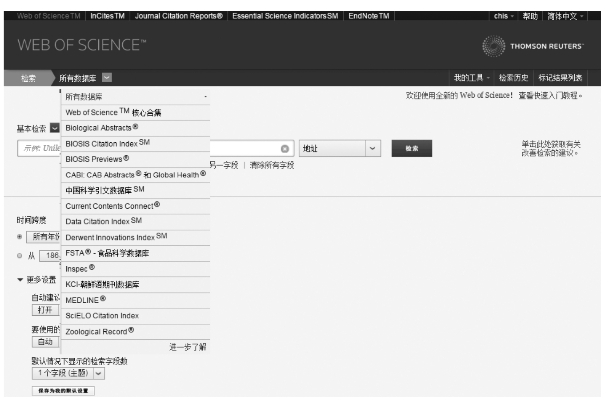This screenshot has height=410, width=614.
Task: Clear search text with the X icon
Action: pyautogui.click(x=285, y=148)
